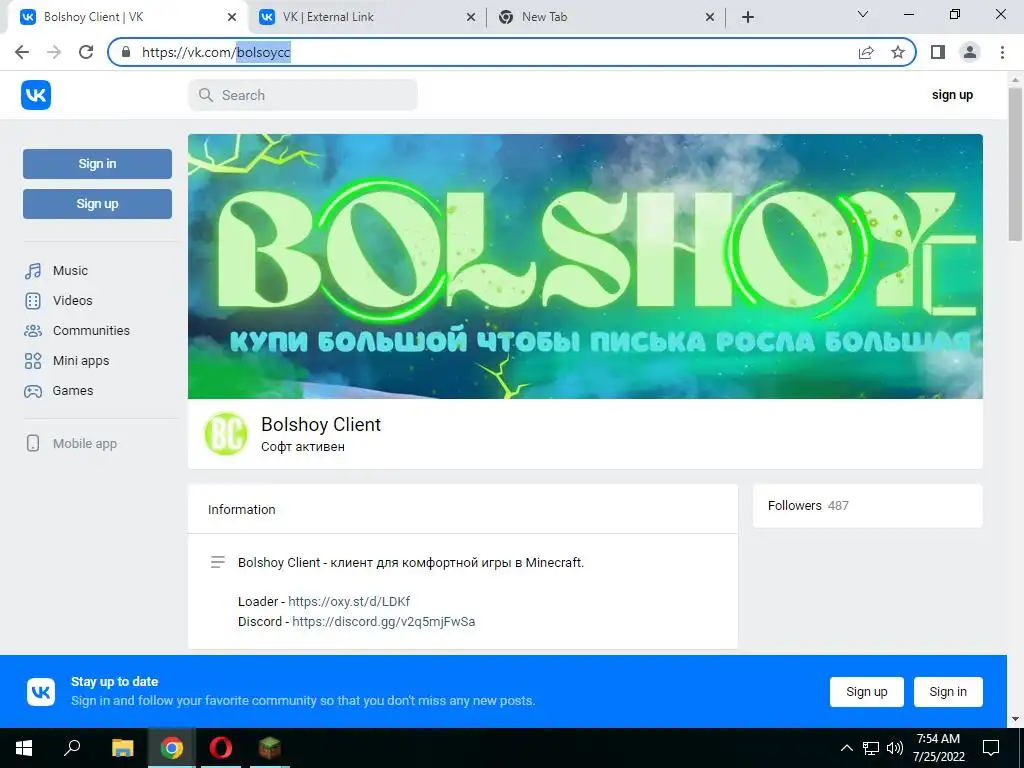Open Windows taskbar search
The width and height of the screenshot is (1024, 768).
[72, 748]
